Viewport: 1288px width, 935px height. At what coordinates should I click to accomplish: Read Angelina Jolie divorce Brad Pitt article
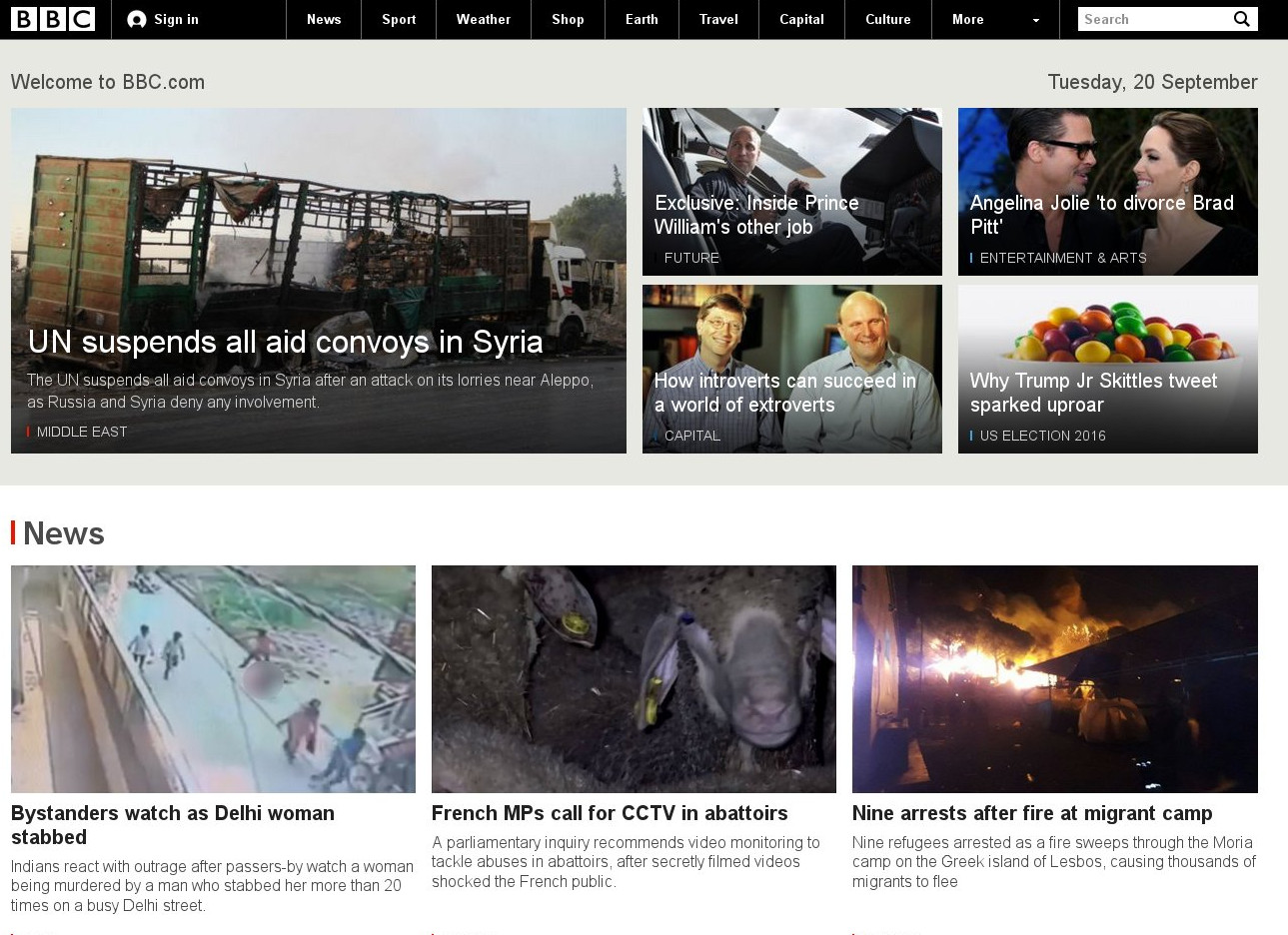(1101, 215)
